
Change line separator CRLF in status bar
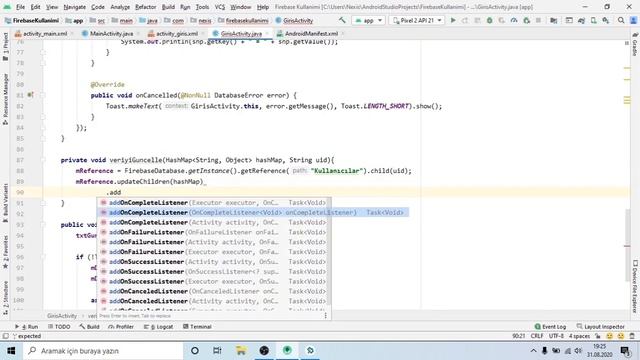pyautogui.click(x=537, y=336)
